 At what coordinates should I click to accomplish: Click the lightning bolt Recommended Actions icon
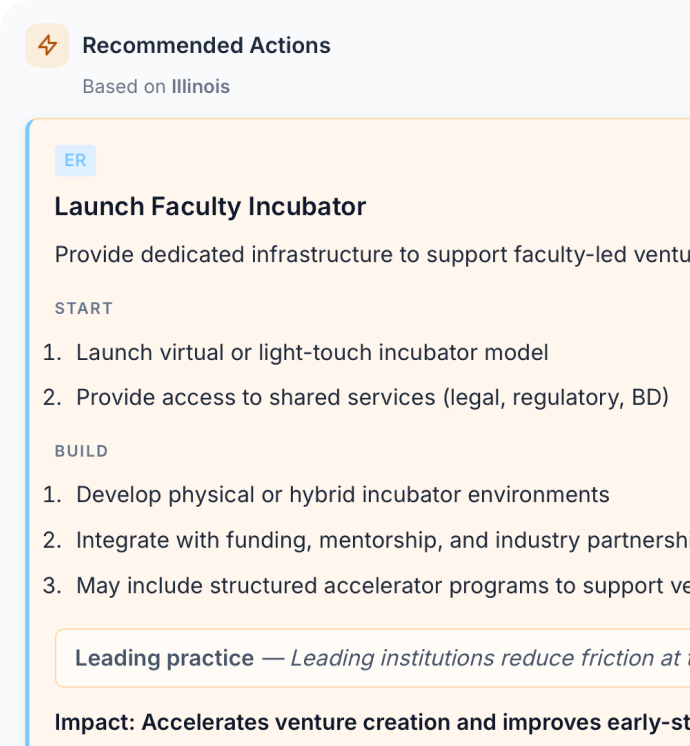point(47,46)
